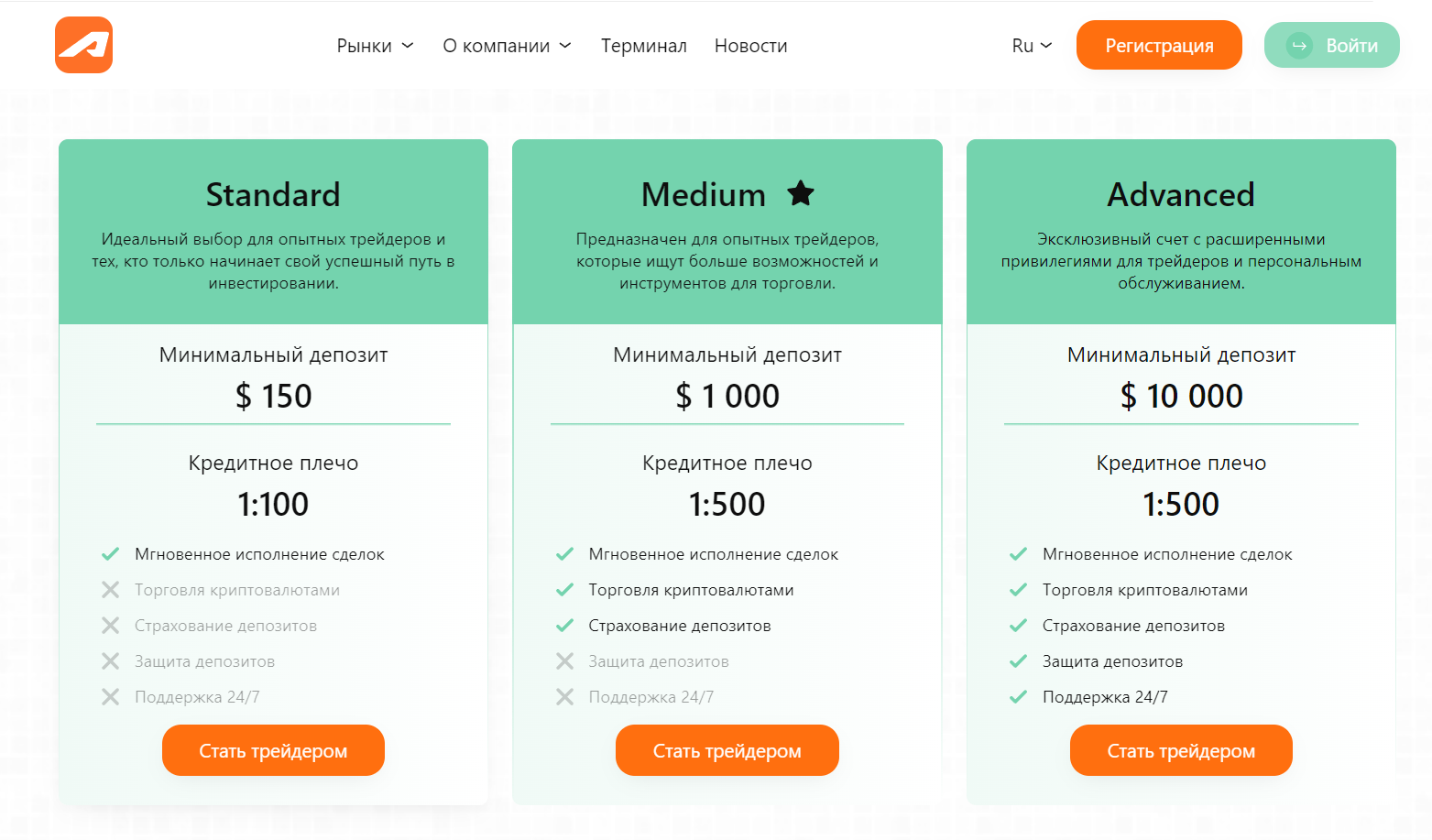Click checkmark beside Medium's Страхование депозитов
The image size is (1432, 840).
pos(564,626)
